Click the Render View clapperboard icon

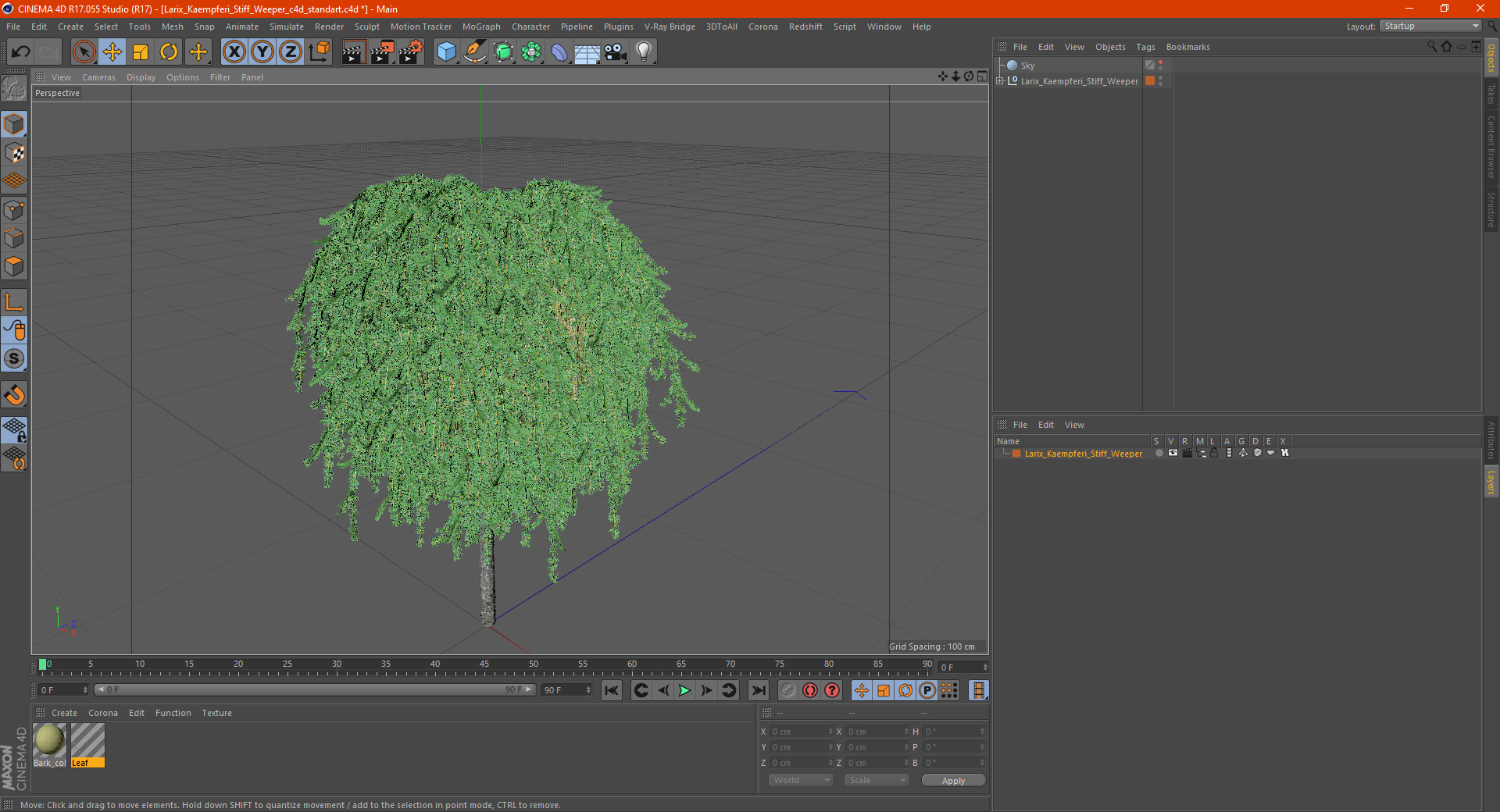353,52
